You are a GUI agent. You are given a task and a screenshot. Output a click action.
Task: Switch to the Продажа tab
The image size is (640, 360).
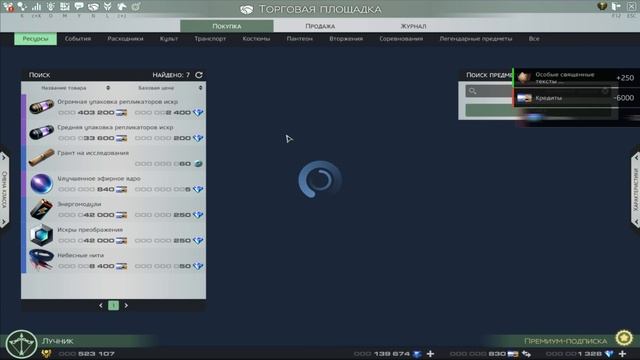coord(320,26)
